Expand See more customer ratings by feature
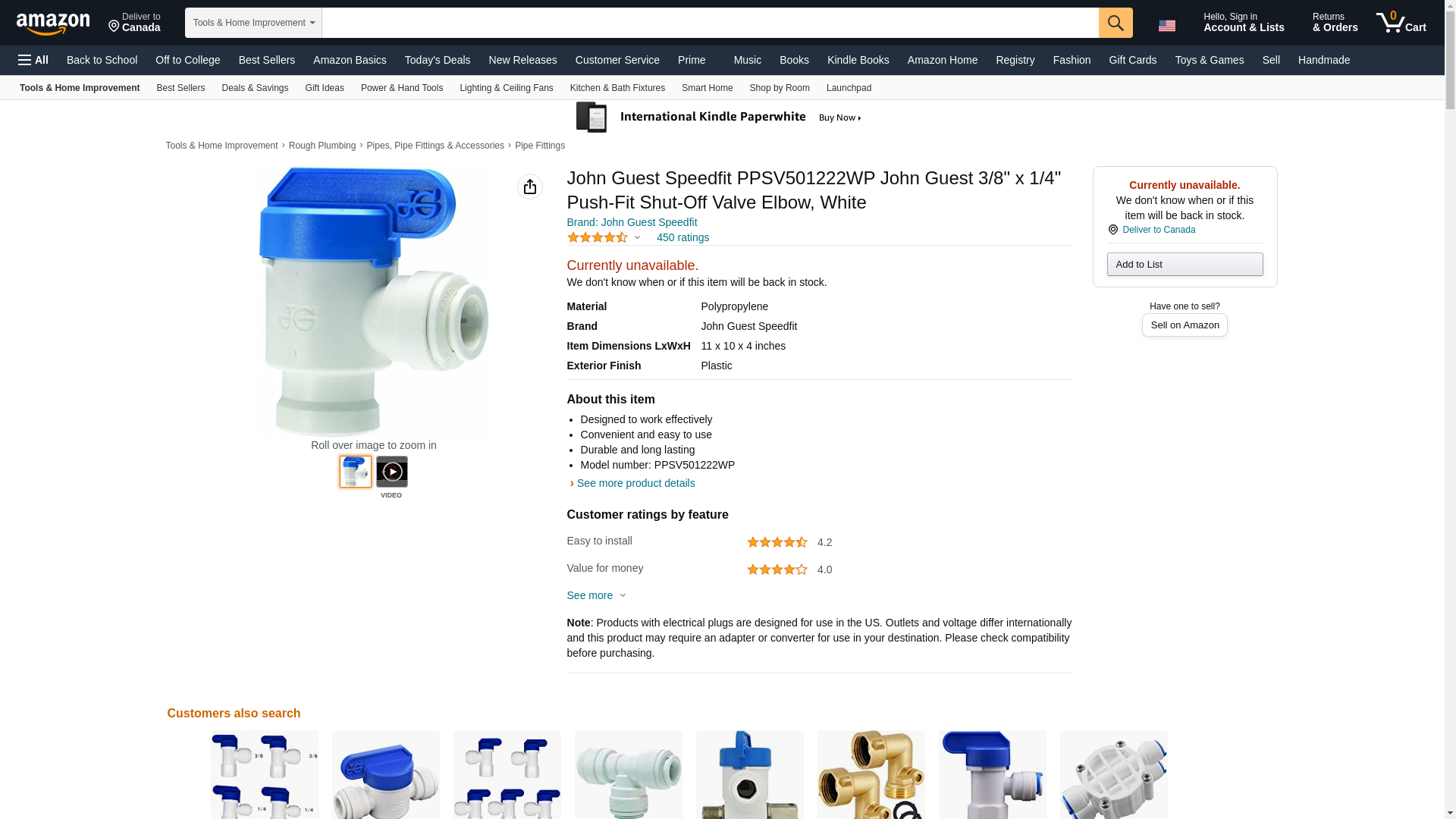Screen dimensions: 1456x819 [x=597, y=595]
